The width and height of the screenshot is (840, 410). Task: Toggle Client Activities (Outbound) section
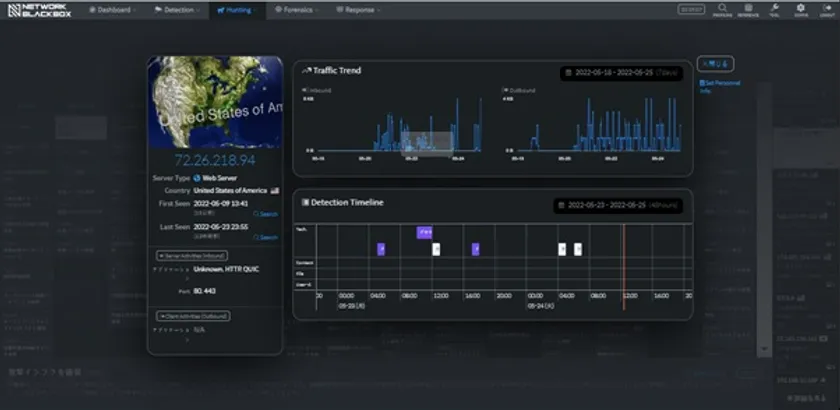(193, 316)
